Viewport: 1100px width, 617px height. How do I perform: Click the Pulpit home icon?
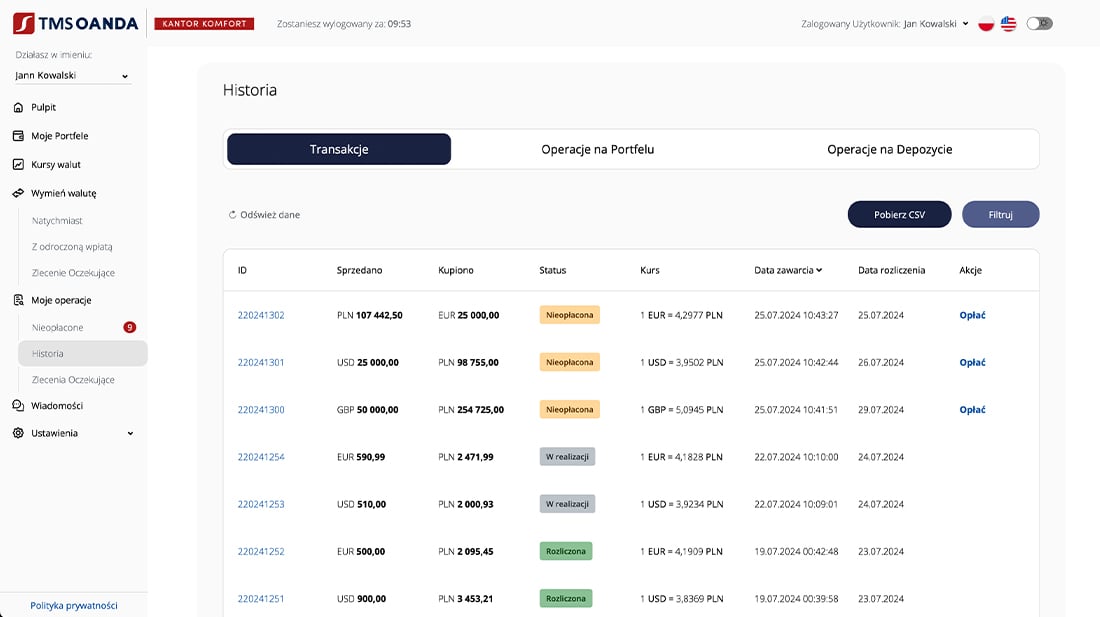(x=18, y=107)
